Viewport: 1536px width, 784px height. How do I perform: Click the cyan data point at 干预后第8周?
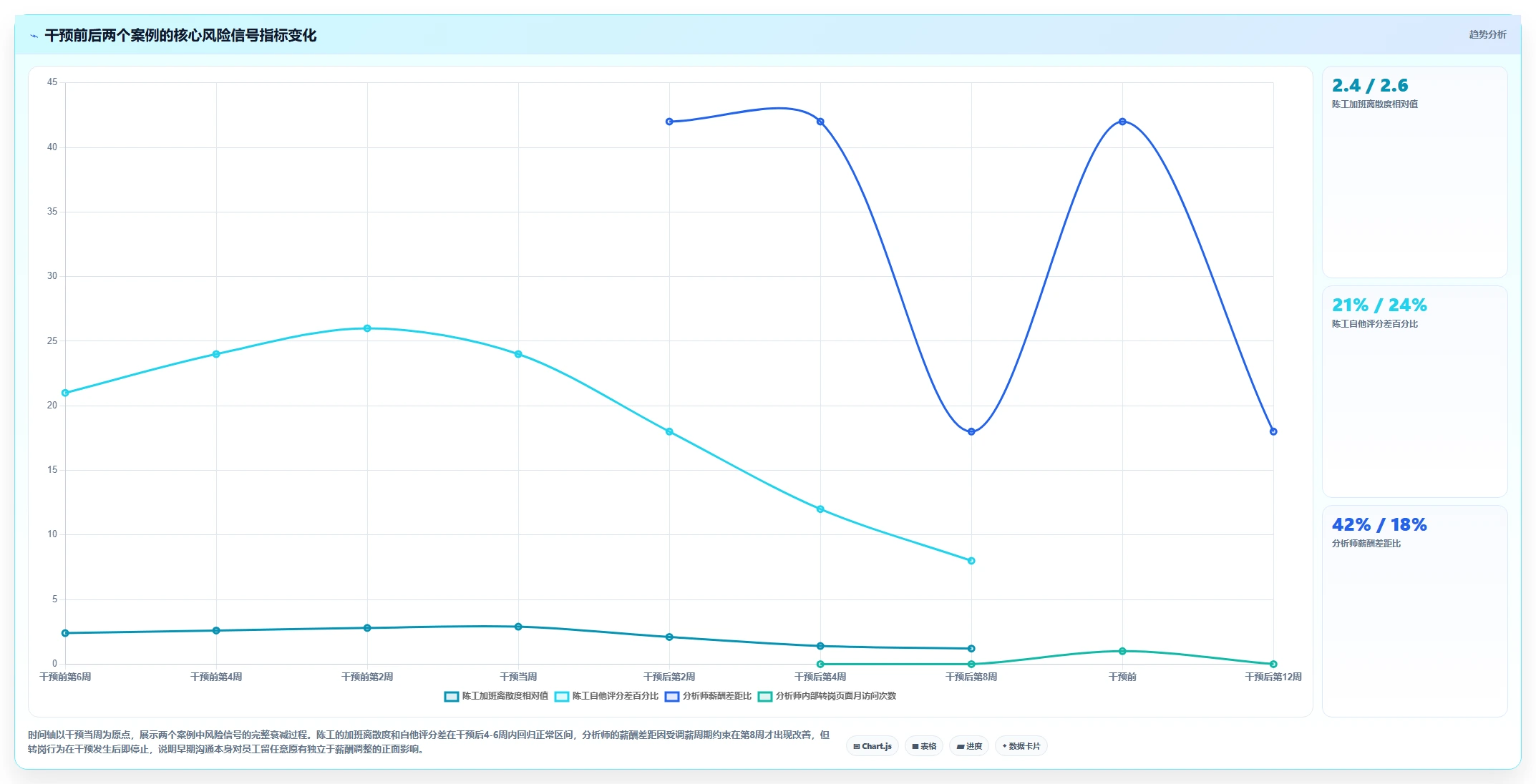pos(971,561)
